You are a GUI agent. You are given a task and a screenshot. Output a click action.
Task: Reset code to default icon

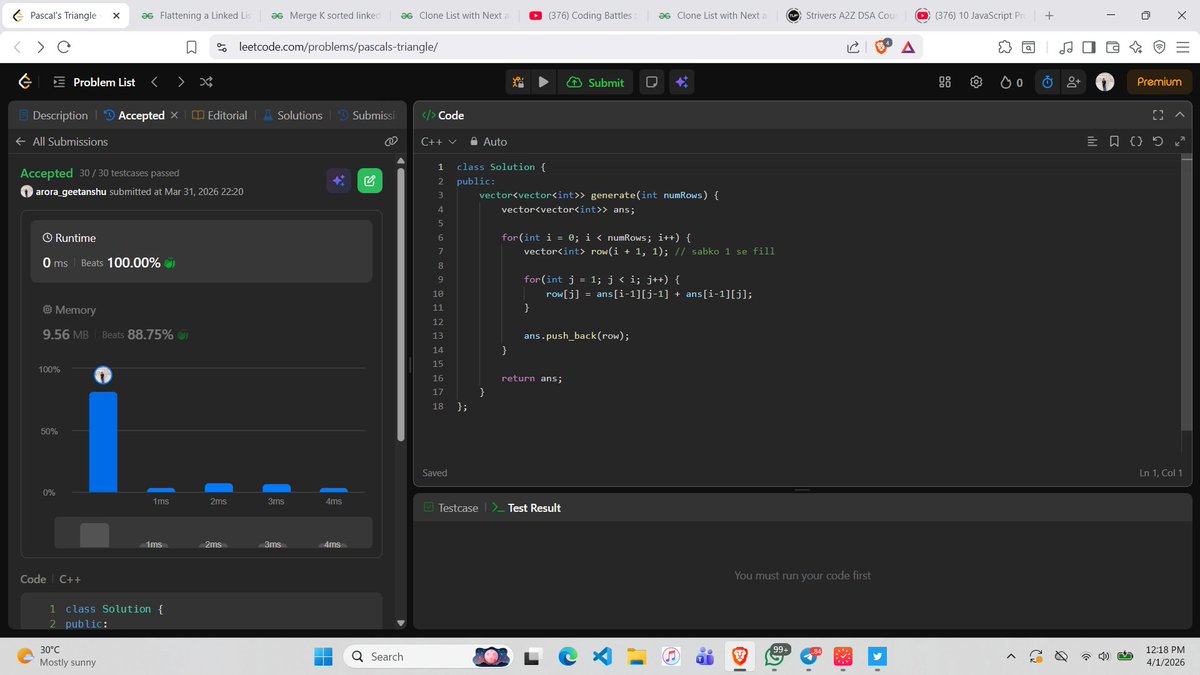coord(1157,142)
